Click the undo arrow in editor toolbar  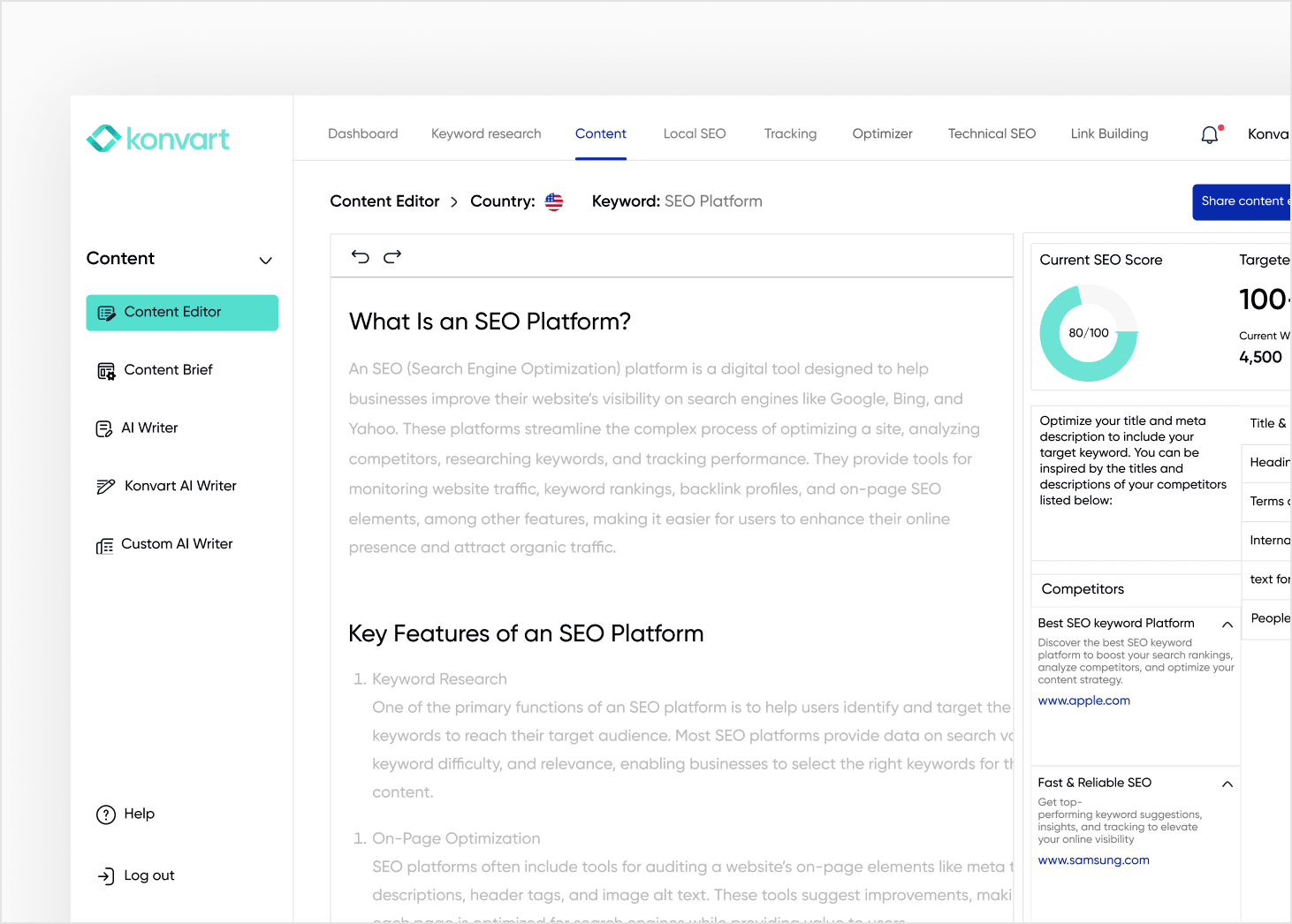[x=360, y=256]
